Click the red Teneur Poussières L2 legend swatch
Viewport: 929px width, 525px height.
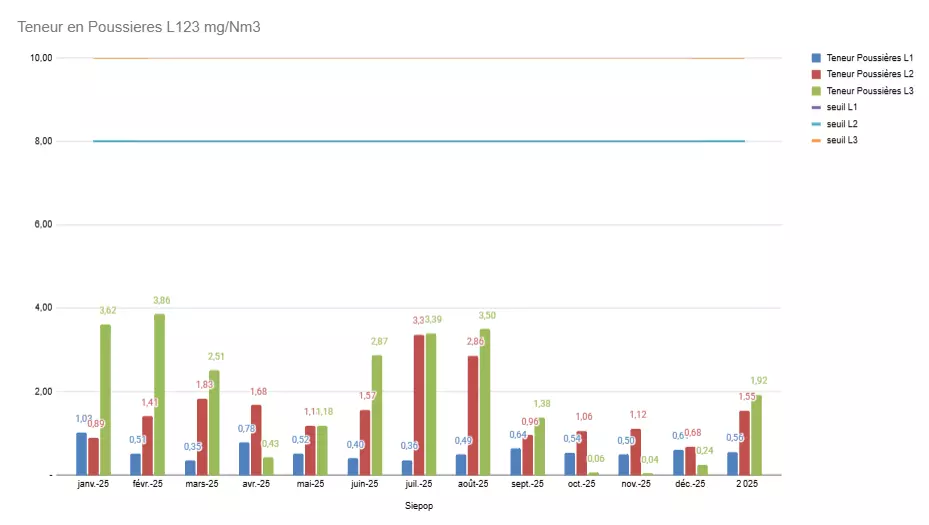816,74
